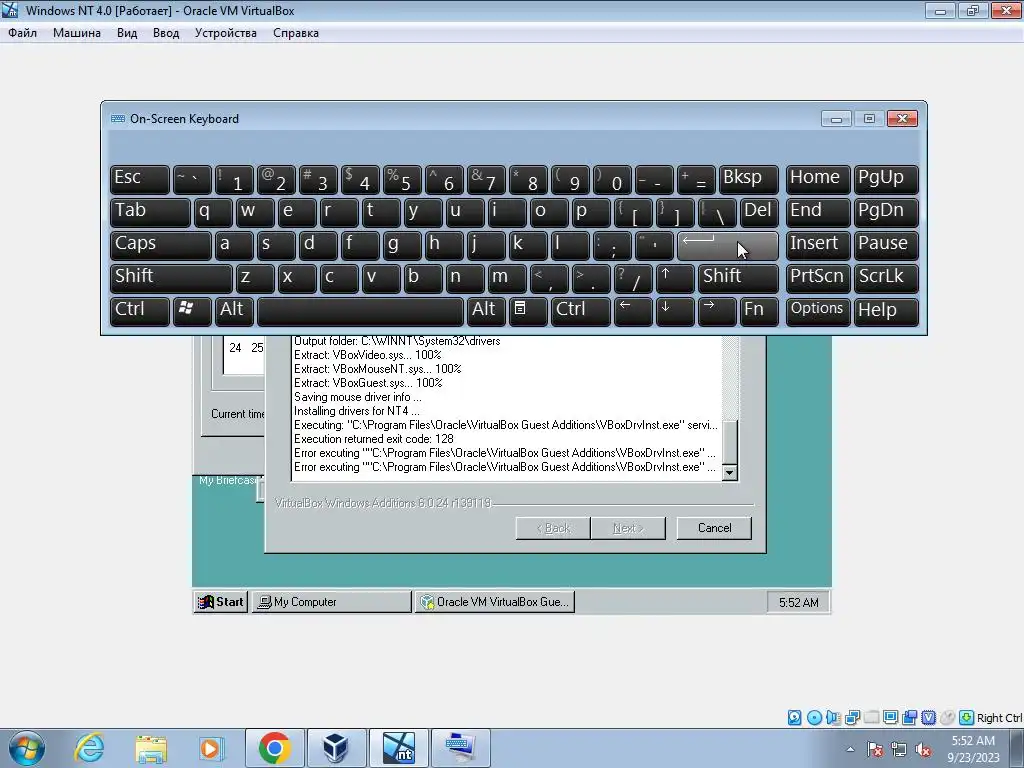Toggle the left Alt key on On-Screen Keyboard

[233, 311]
